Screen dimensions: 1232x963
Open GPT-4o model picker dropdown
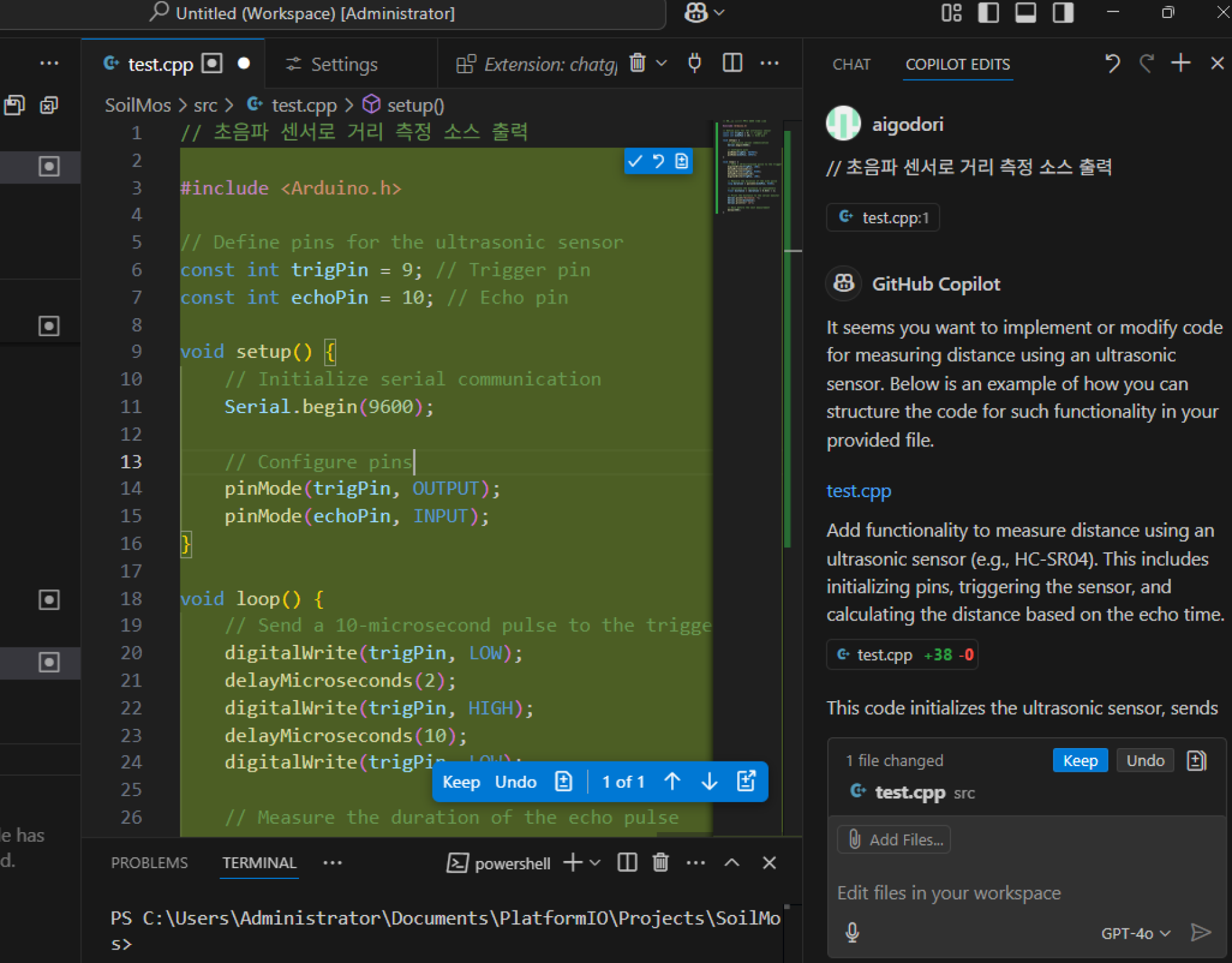tap(1135, 933)
